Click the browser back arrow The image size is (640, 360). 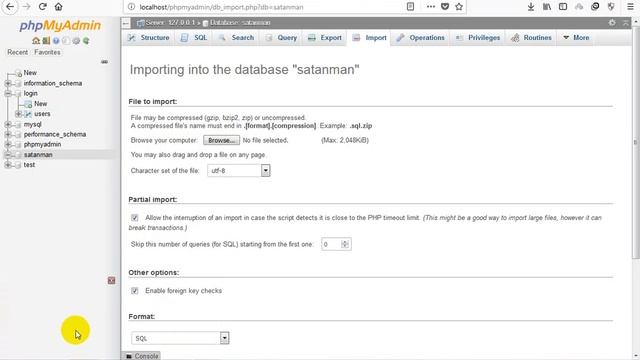tap(10, 7)
